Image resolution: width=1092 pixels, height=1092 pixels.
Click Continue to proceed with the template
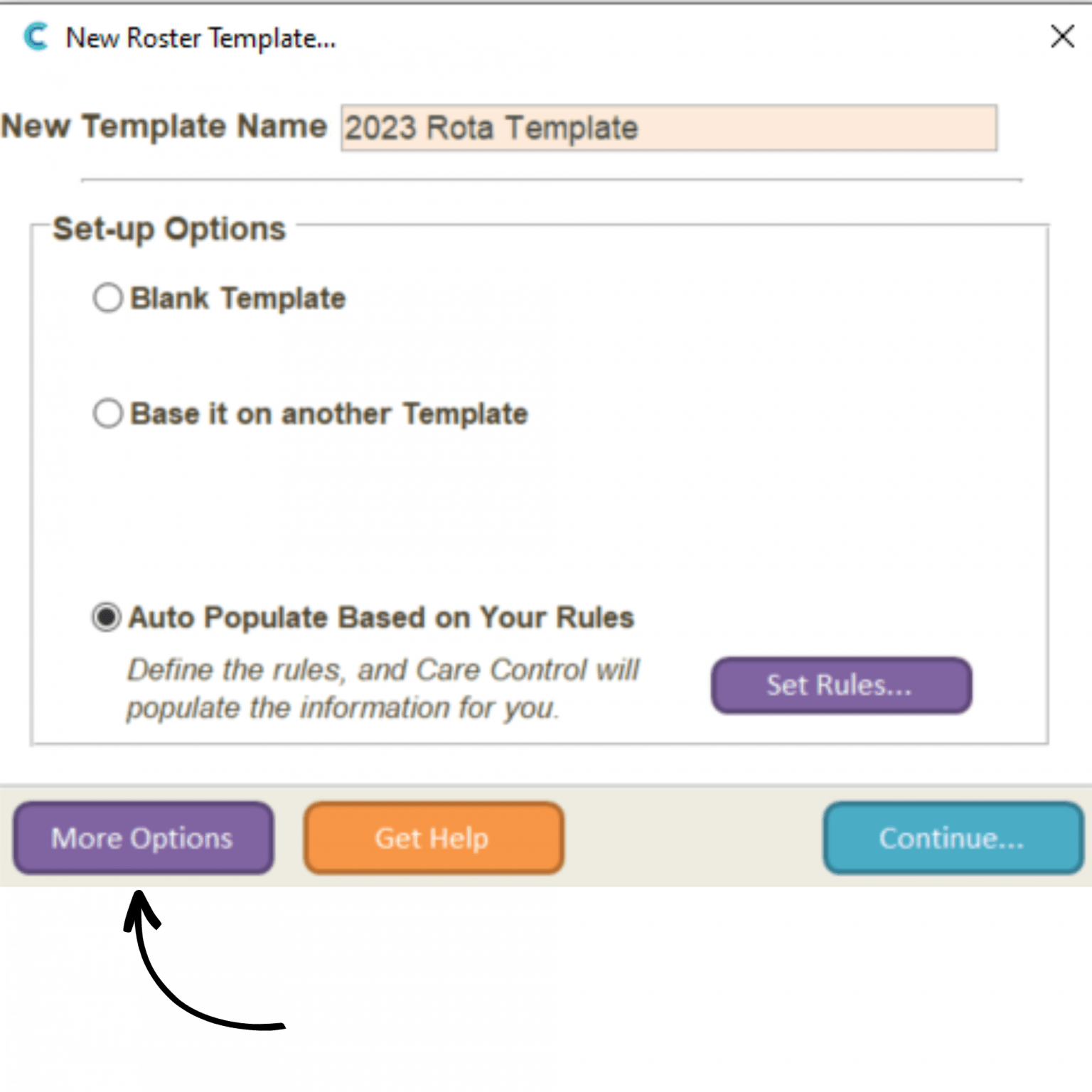(x=952, y=837)
